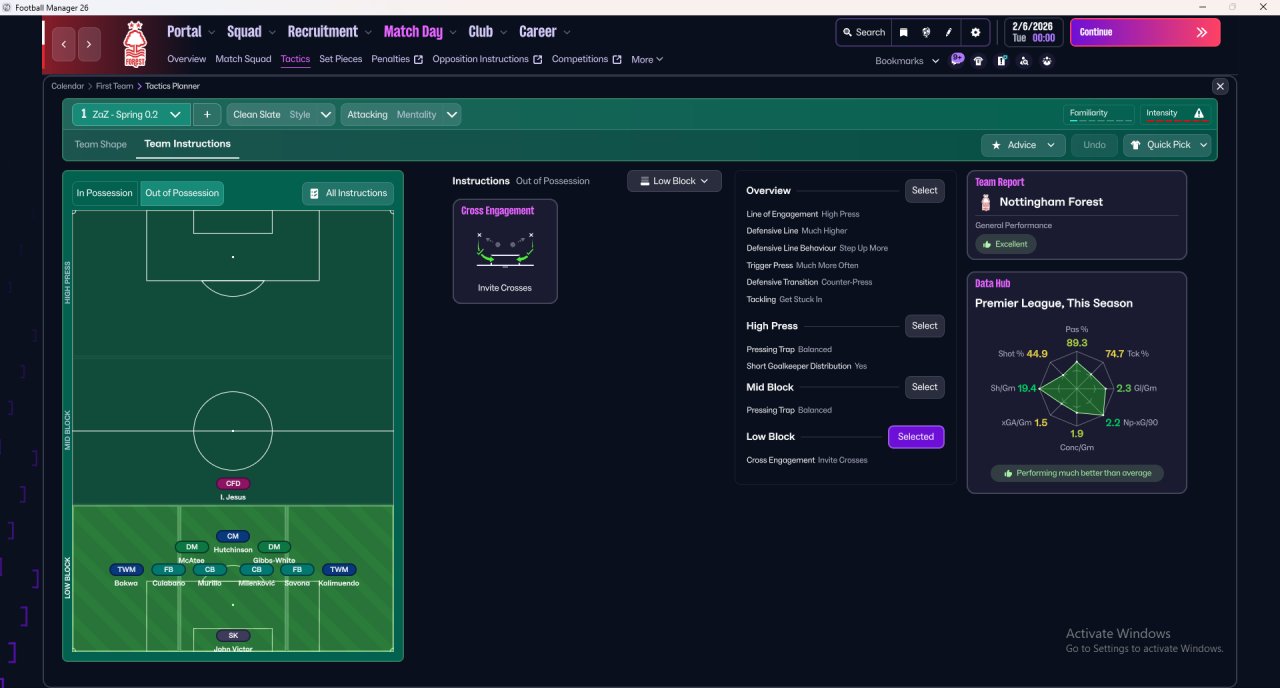Open the Squad menu dropdown
Screen dimensions: 1280x688
point(250,32)
